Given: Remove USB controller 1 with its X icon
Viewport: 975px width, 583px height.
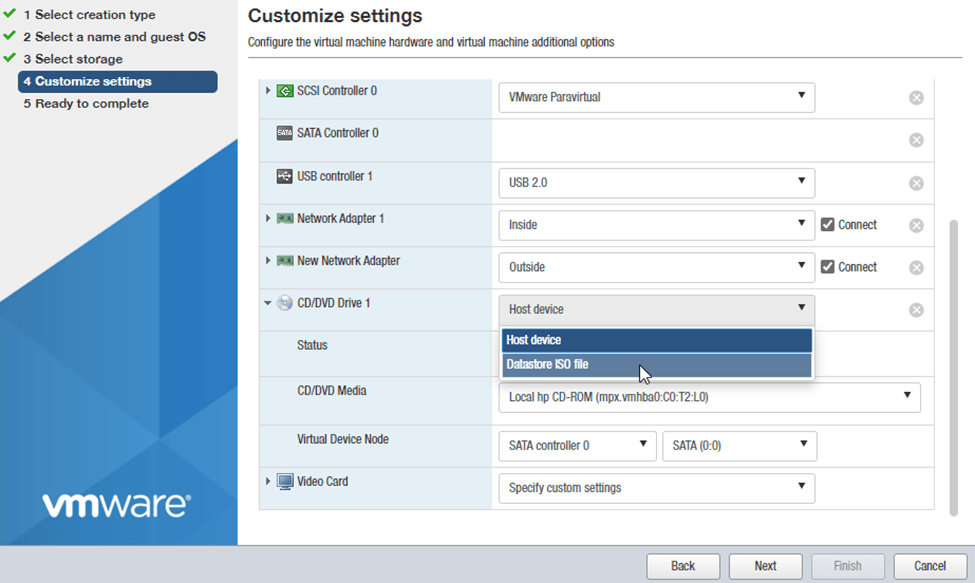Looking at the screenshot, I should (916, 183).
